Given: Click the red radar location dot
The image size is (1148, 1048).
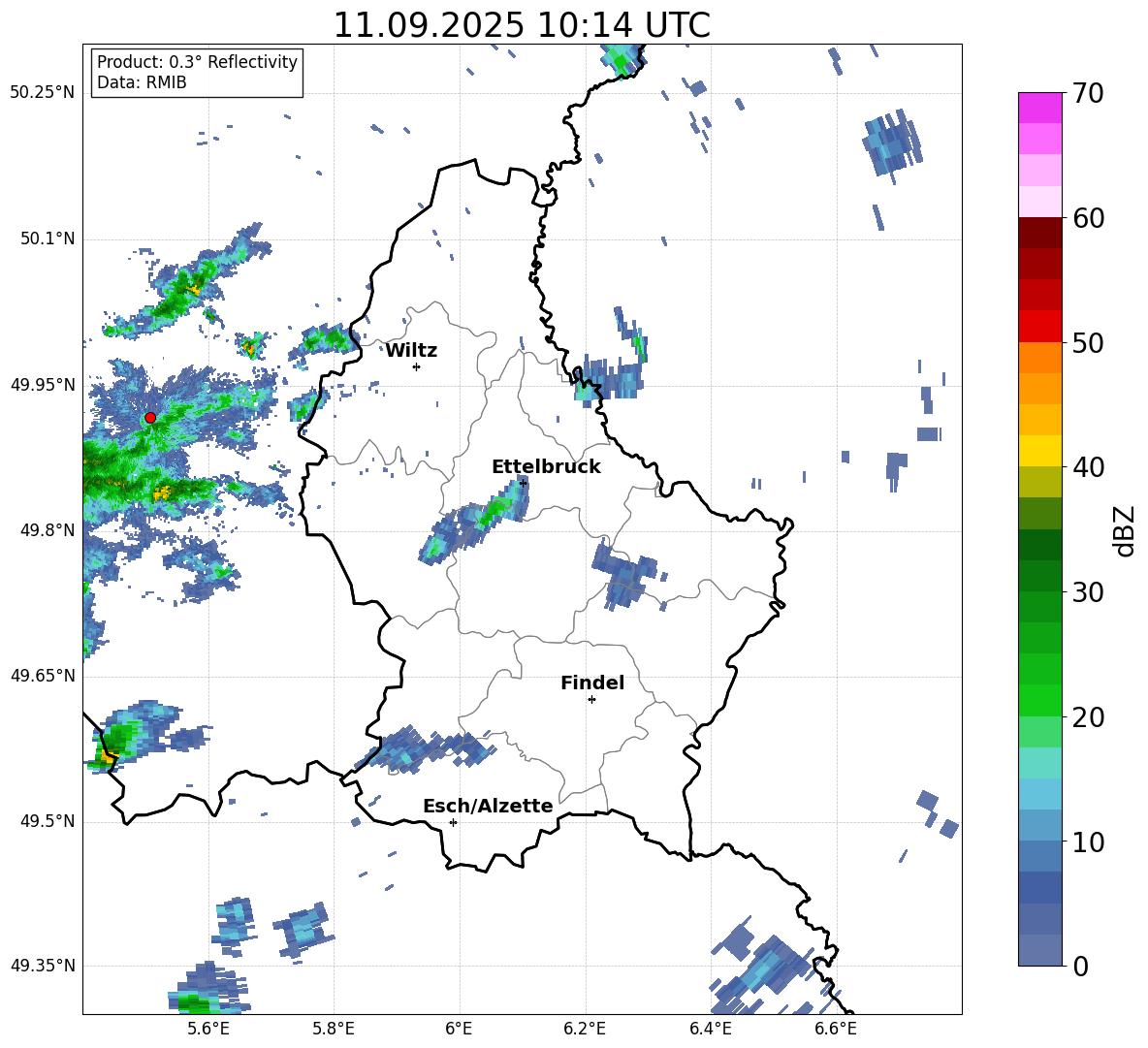Looking at the screenshot, I should tap(150, 418).
